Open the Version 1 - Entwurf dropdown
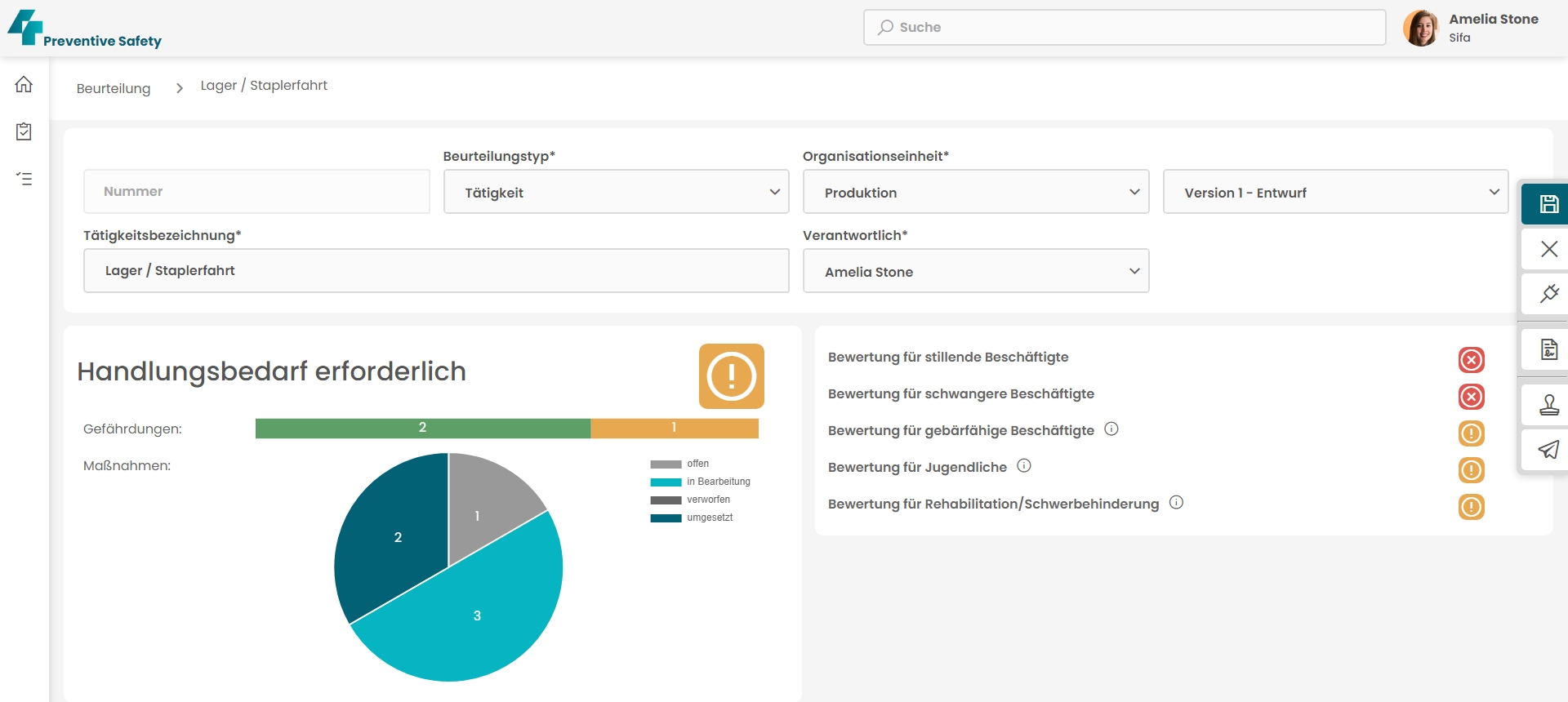This screenshot has width=1568, height=702. tap(1335, 192)
